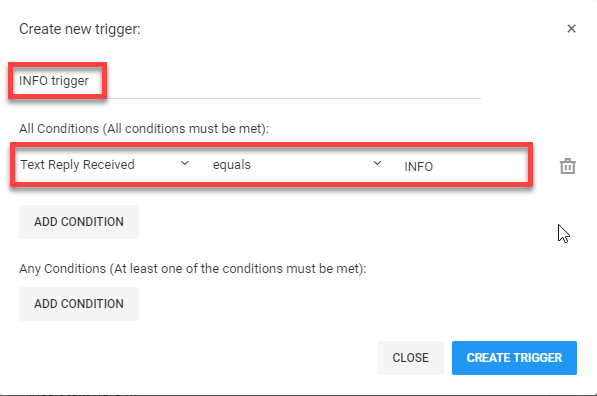Viewport: 597px width, 396px height.
Task: Expand the equals operator chevron arrow
Action: [x=377, y=163]
